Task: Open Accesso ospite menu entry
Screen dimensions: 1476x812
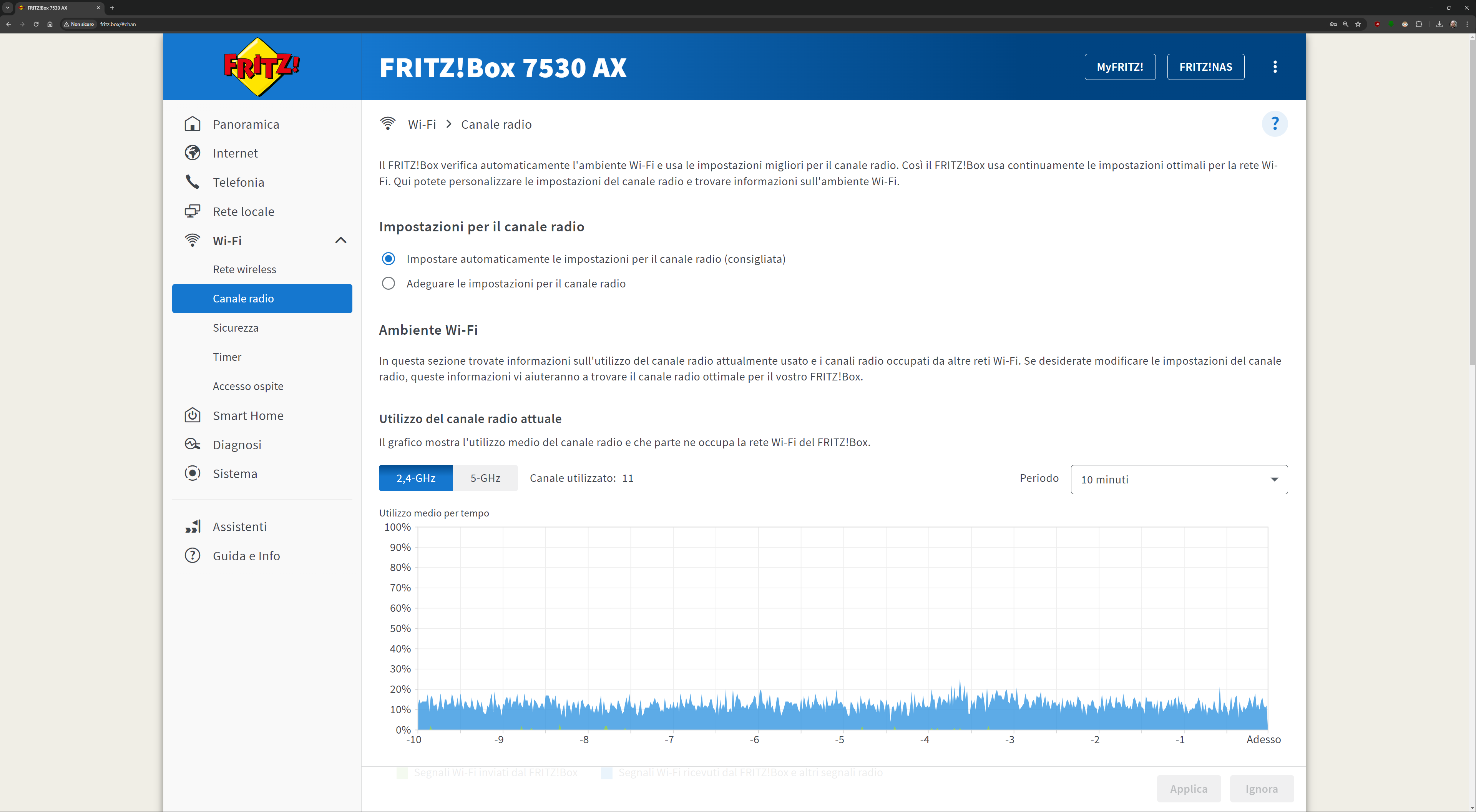Action: [x=248, y=386]
